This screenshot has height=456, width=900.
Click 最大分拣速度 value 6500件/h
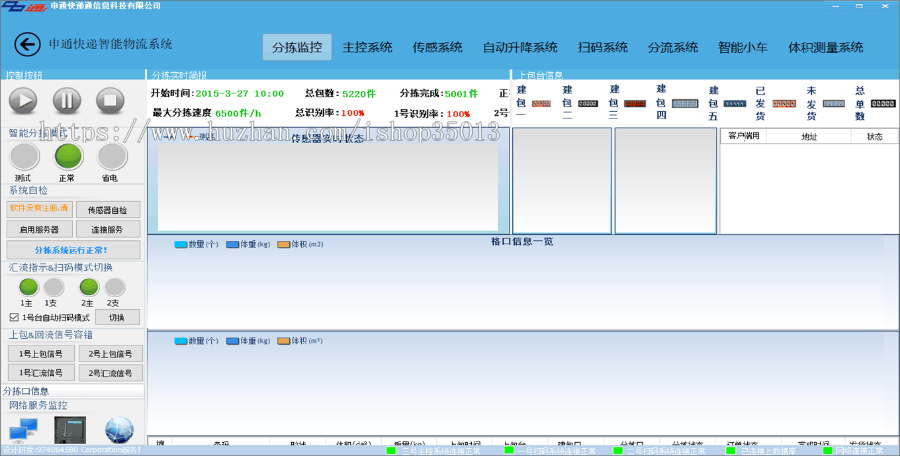[238, 113]
